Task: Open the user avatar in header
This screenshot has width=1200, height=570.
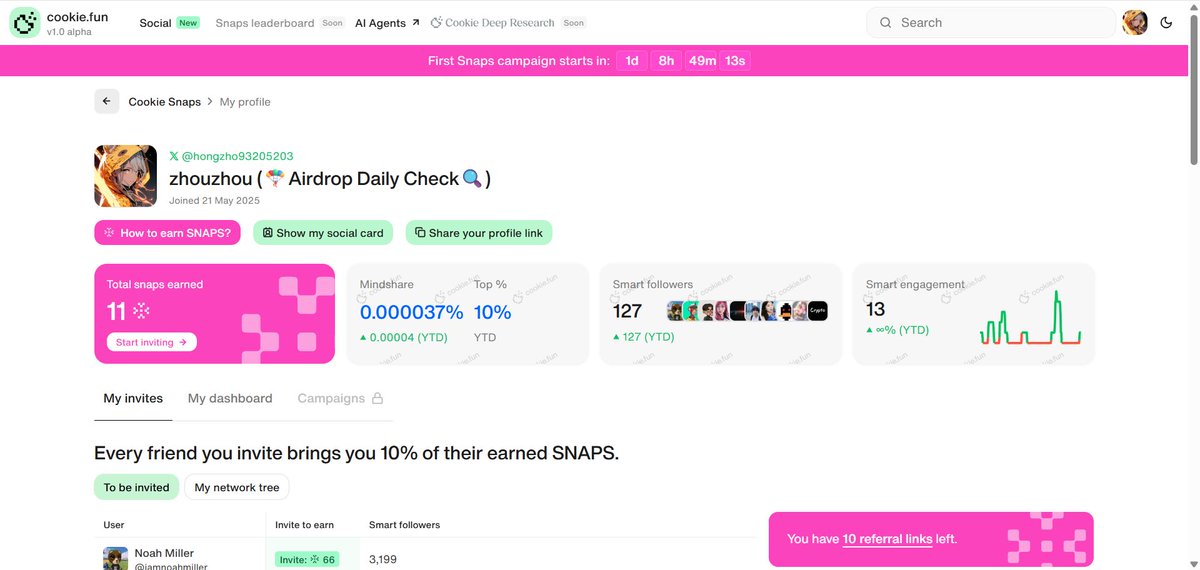Action: pos(1135,23)
